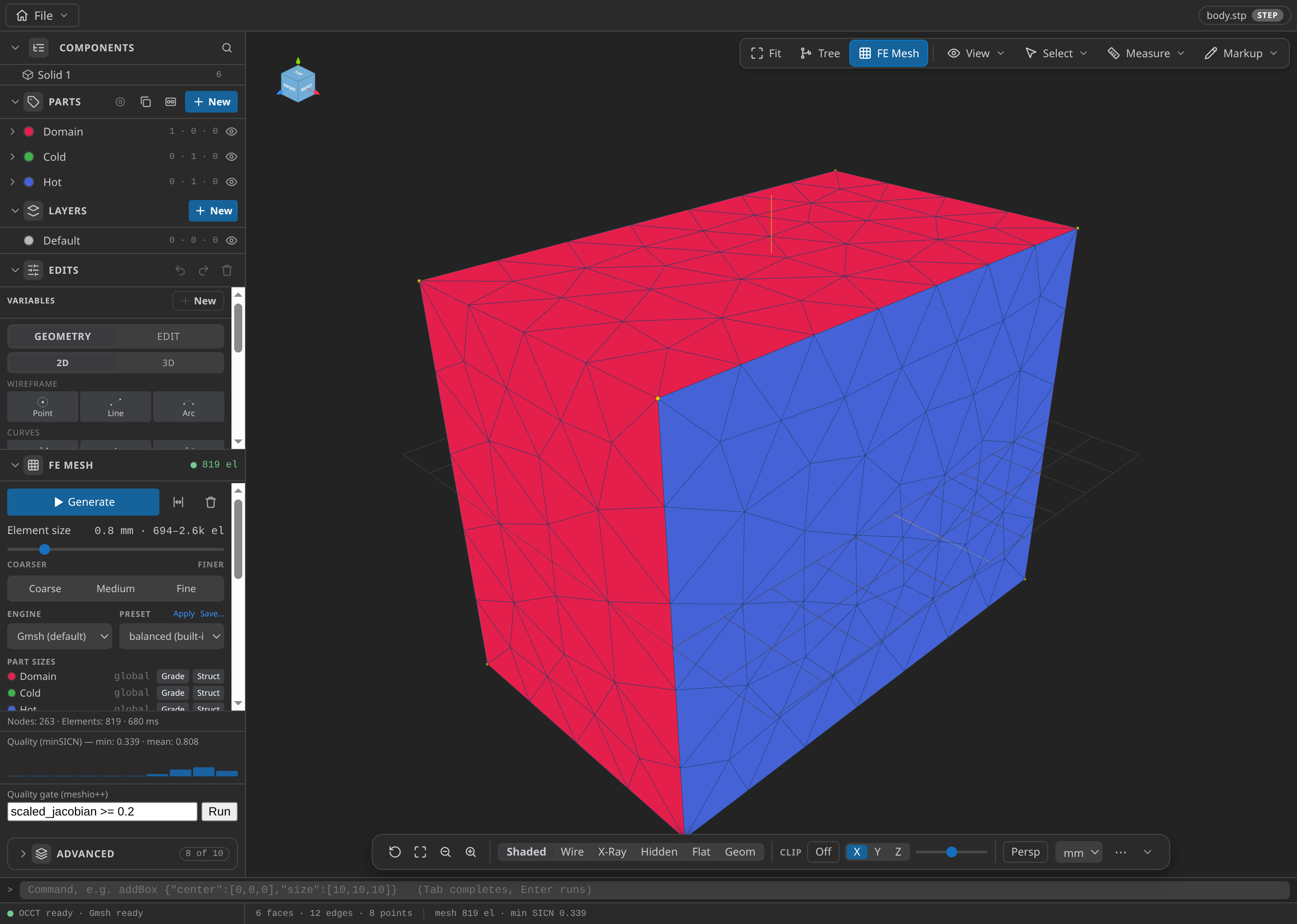Click the Generate mesh button
This screenshot has height=924, width=1297.
[x=83, y=502]
